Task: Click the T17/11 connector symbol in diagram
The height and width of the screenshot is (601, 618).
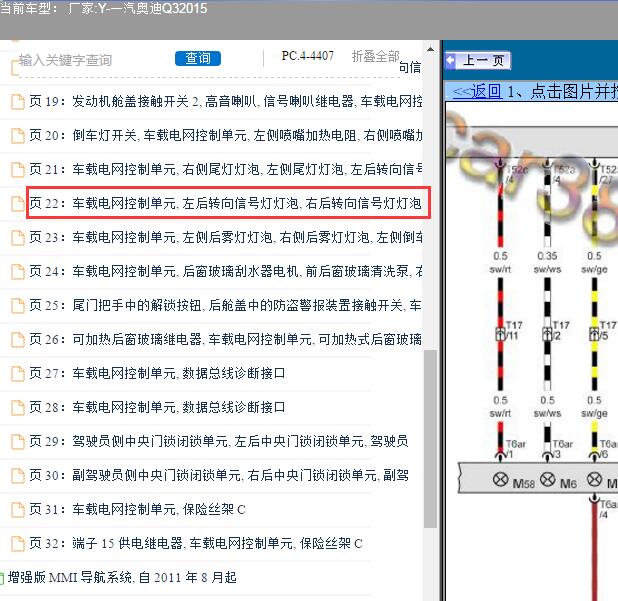Action: (500, 334)
